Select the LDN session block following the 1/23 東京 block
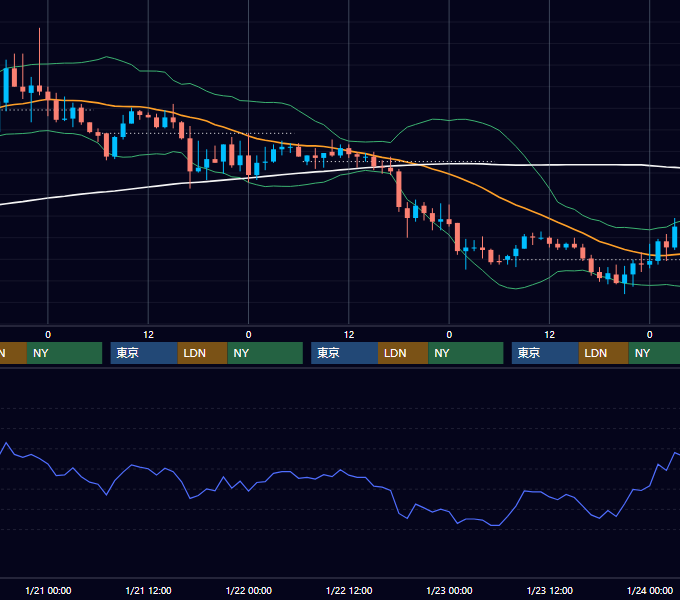 (x=604, y=353)
